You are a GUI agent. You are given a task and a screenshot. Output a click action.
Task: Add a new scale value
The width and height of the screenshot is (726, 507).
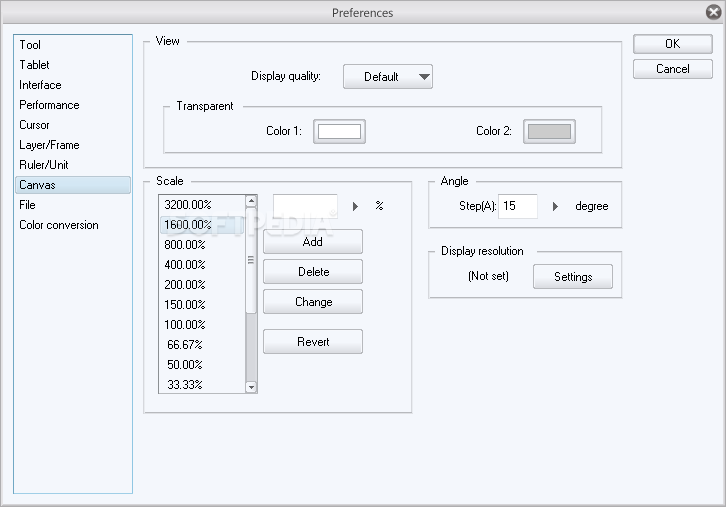tap(312, 241)
